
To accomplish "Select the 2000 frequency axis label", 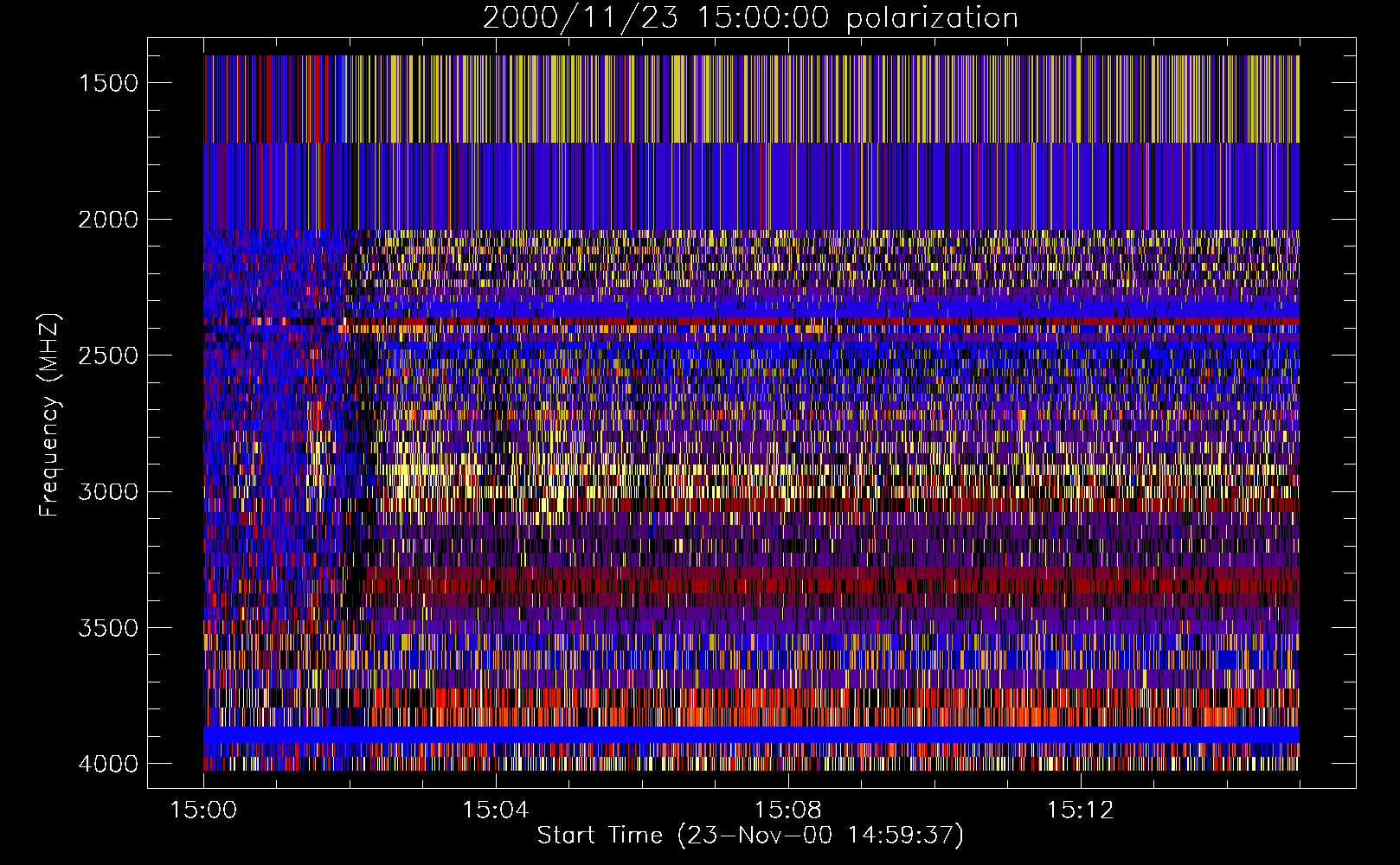I will [108, 220].
